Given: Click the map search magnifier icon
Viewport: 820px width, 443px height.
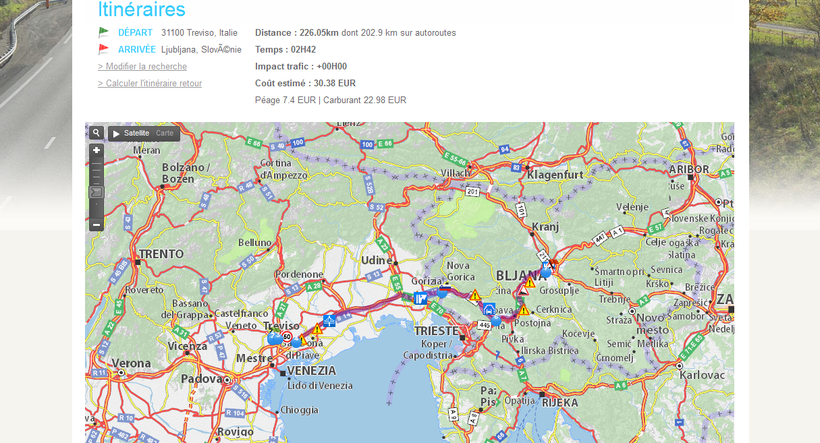Looking at the screenshot, I should tap(96, 133).
